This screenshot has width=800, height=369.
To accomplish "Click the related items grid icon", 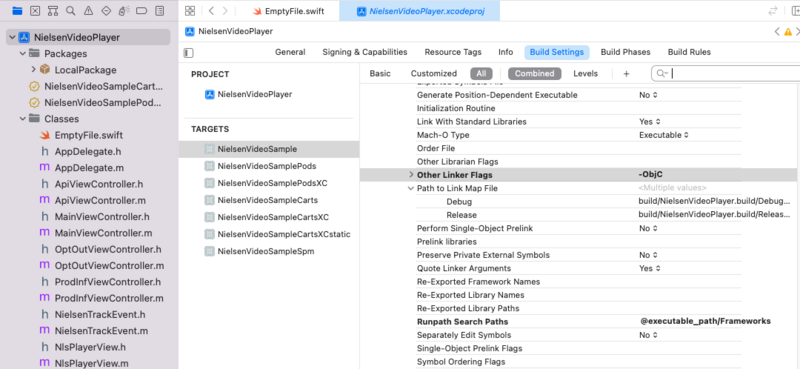I will pyautogui.click(x=190, y=11).
